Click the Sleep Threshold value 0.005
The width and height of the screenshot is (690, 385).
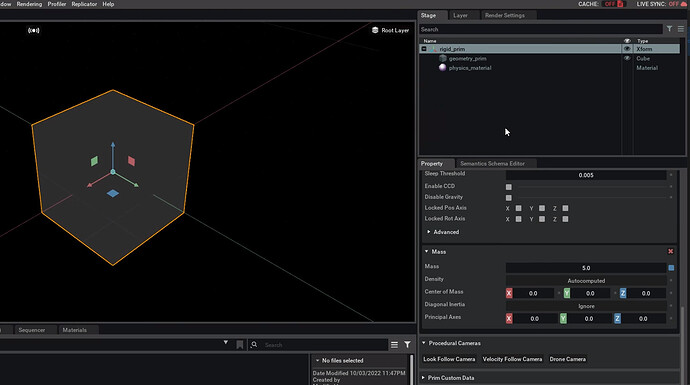pyautogui.click(x=586, y=175)
